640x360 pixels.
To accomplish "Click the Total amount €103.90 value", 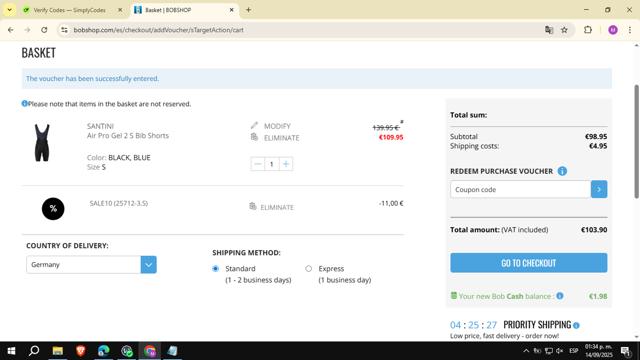I will [x=594, y=230].
